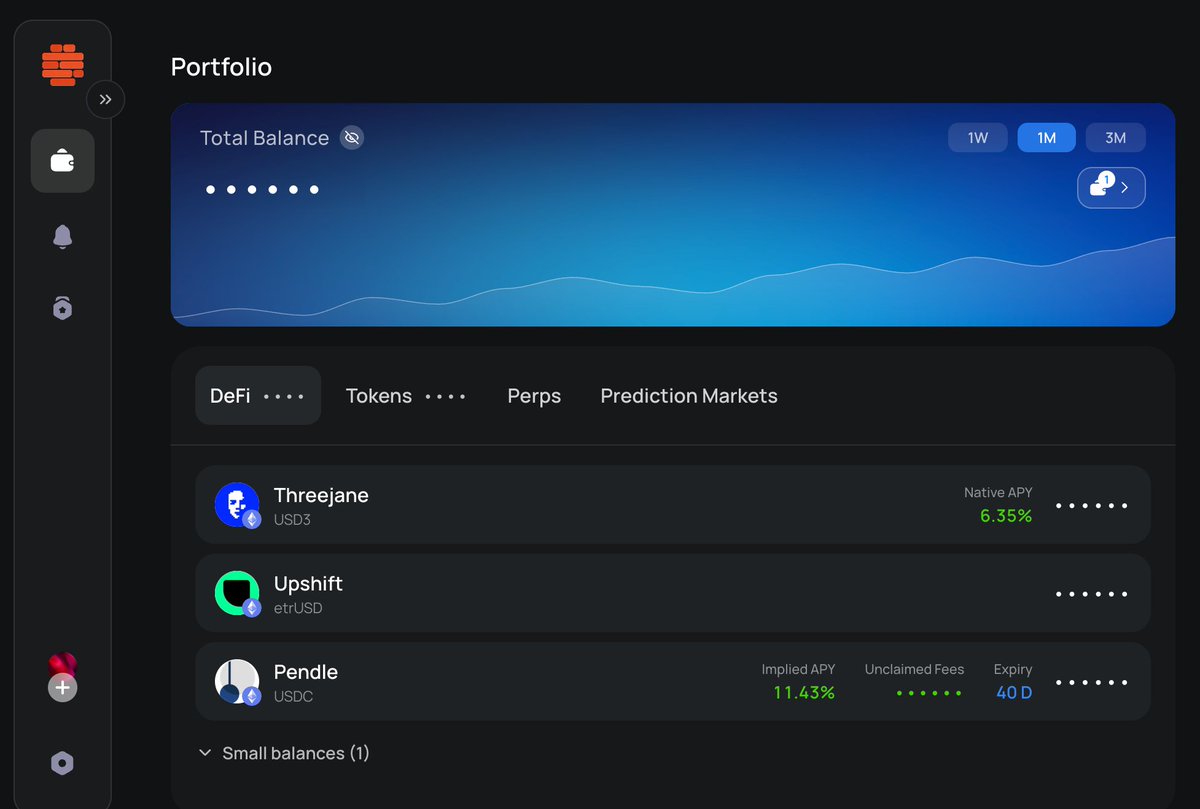Viewport: 1200px width, 809px height.
Task: Toggle Total Balance visibility eye icon
Action: (x=351, y=137)
